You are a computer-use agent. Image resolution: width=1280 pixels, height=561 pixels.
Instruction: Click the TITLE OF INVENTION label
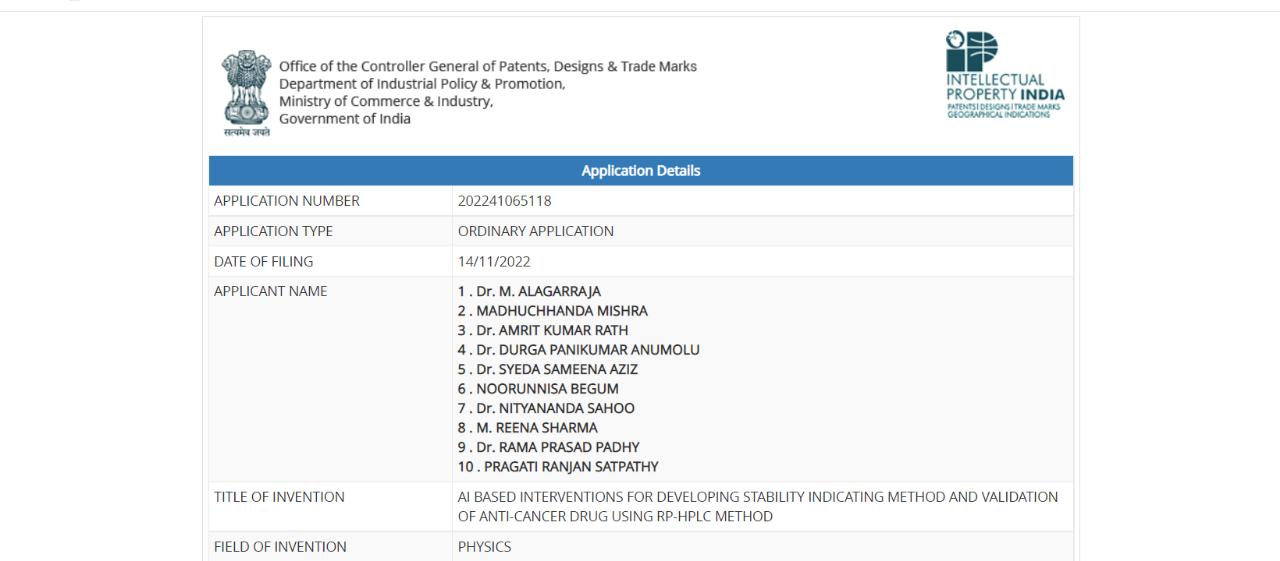(279, 497)
